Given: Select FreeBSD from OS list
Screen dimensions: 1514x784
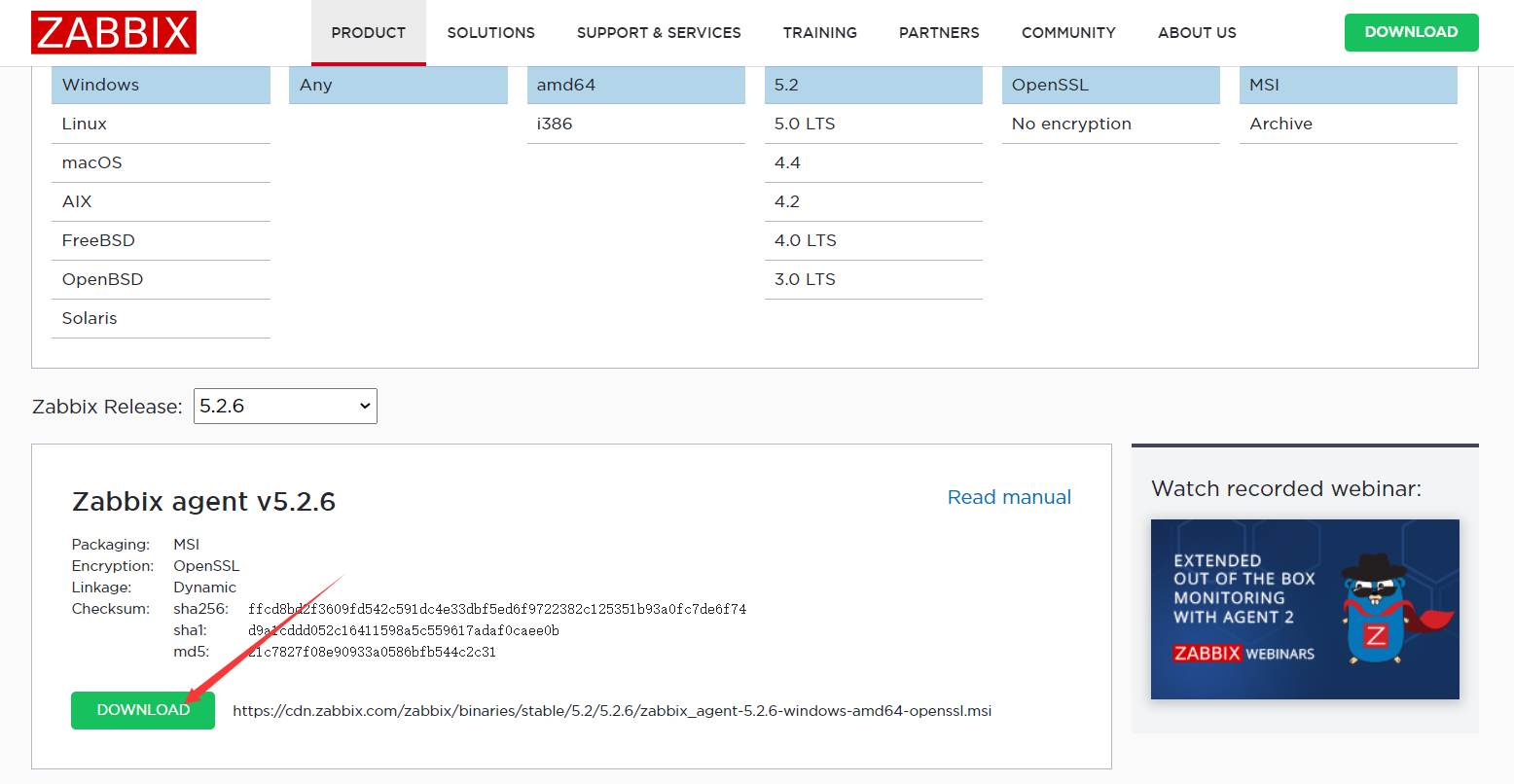Looking at the screenshot, I should coord(97,240).
